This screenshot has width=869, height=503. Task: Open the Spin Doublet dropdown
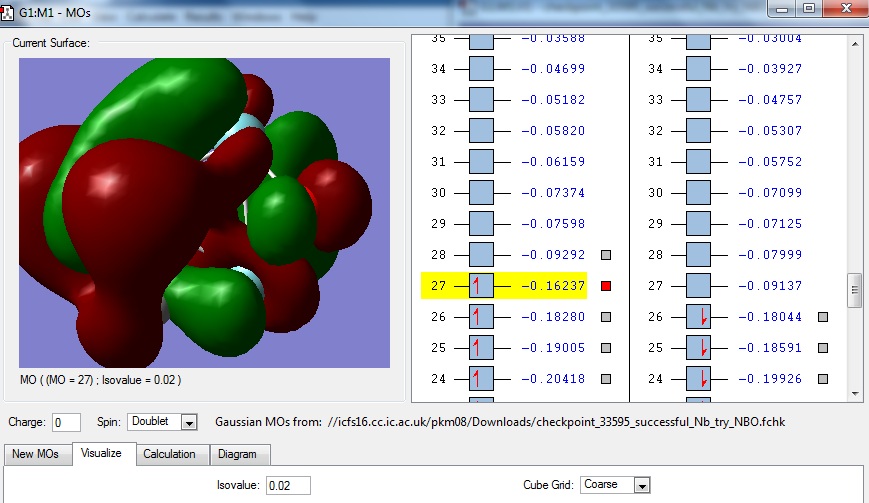pos(189,422)
